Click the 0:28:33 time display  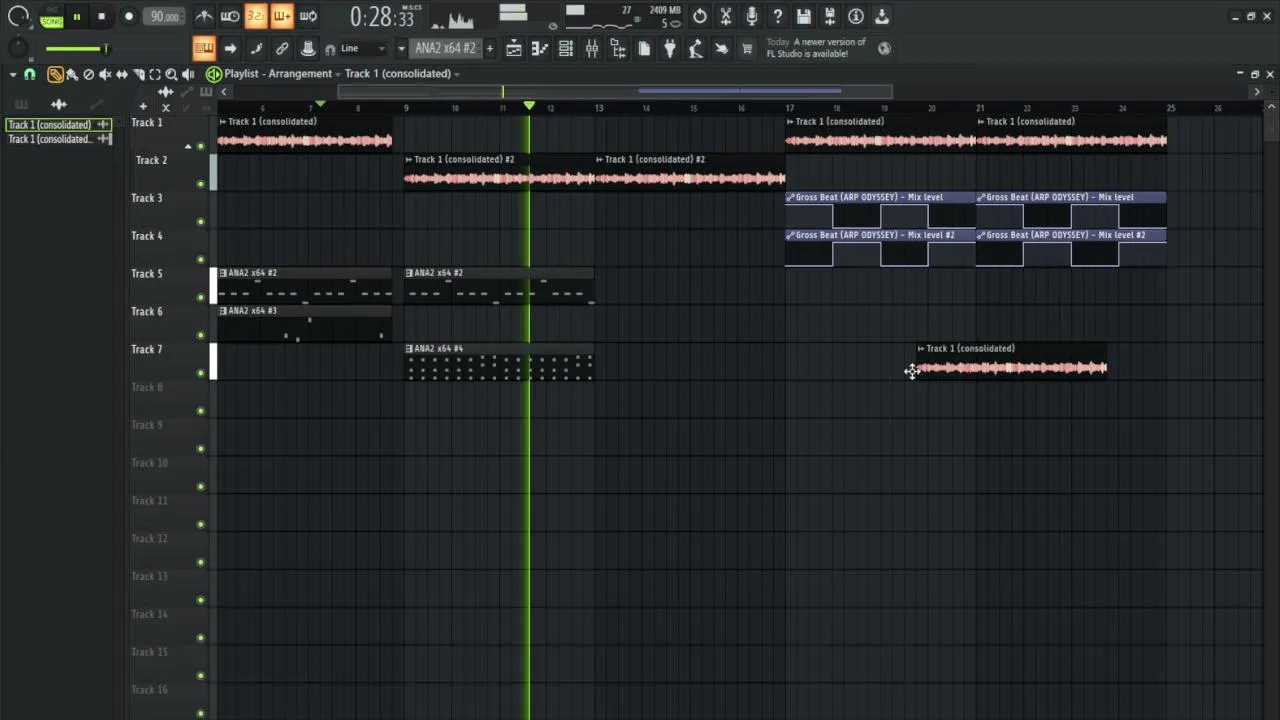click(381, 18)
